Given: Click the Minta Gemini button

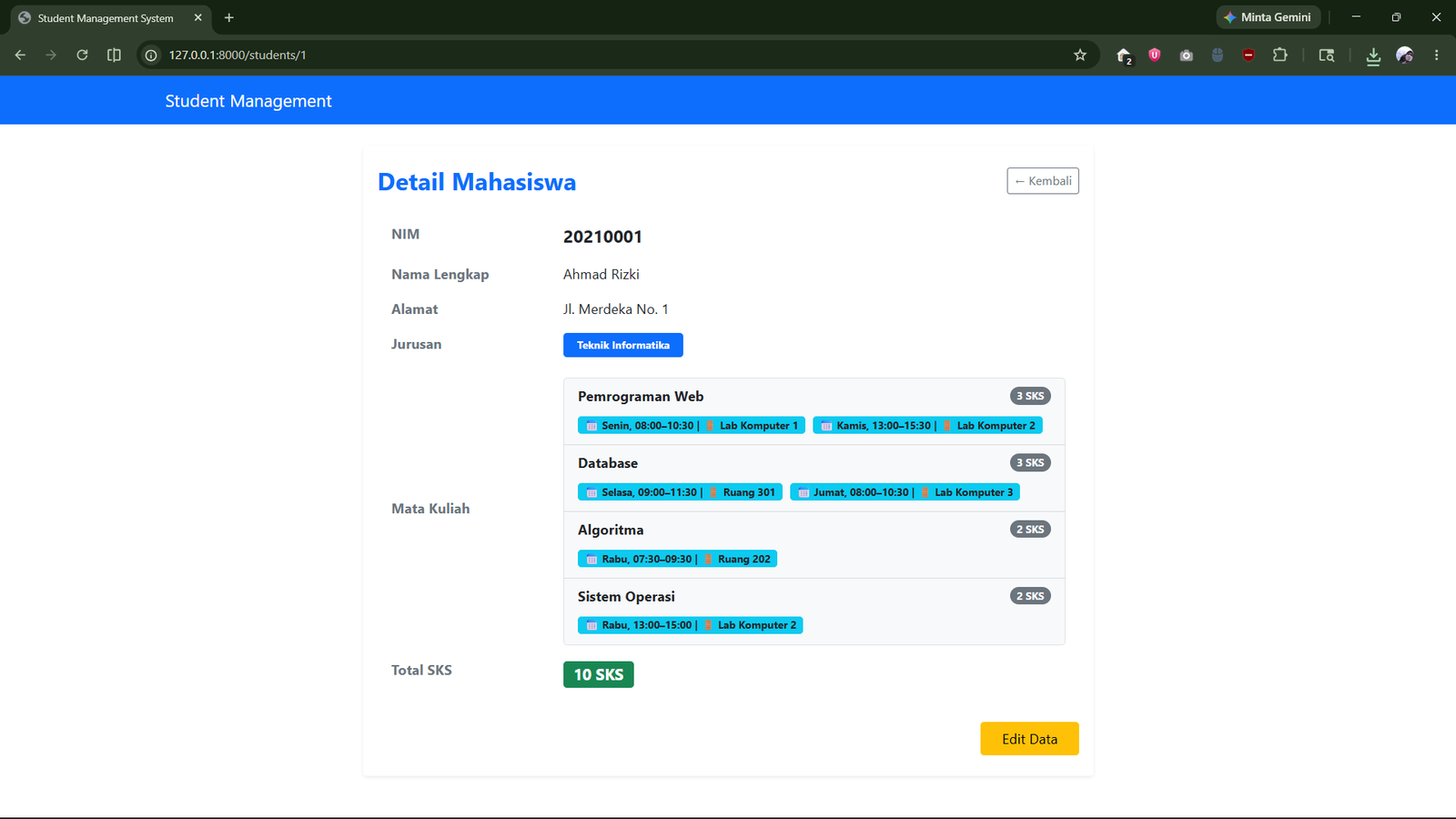Looking at the screenshot, I should (1268, 17).
